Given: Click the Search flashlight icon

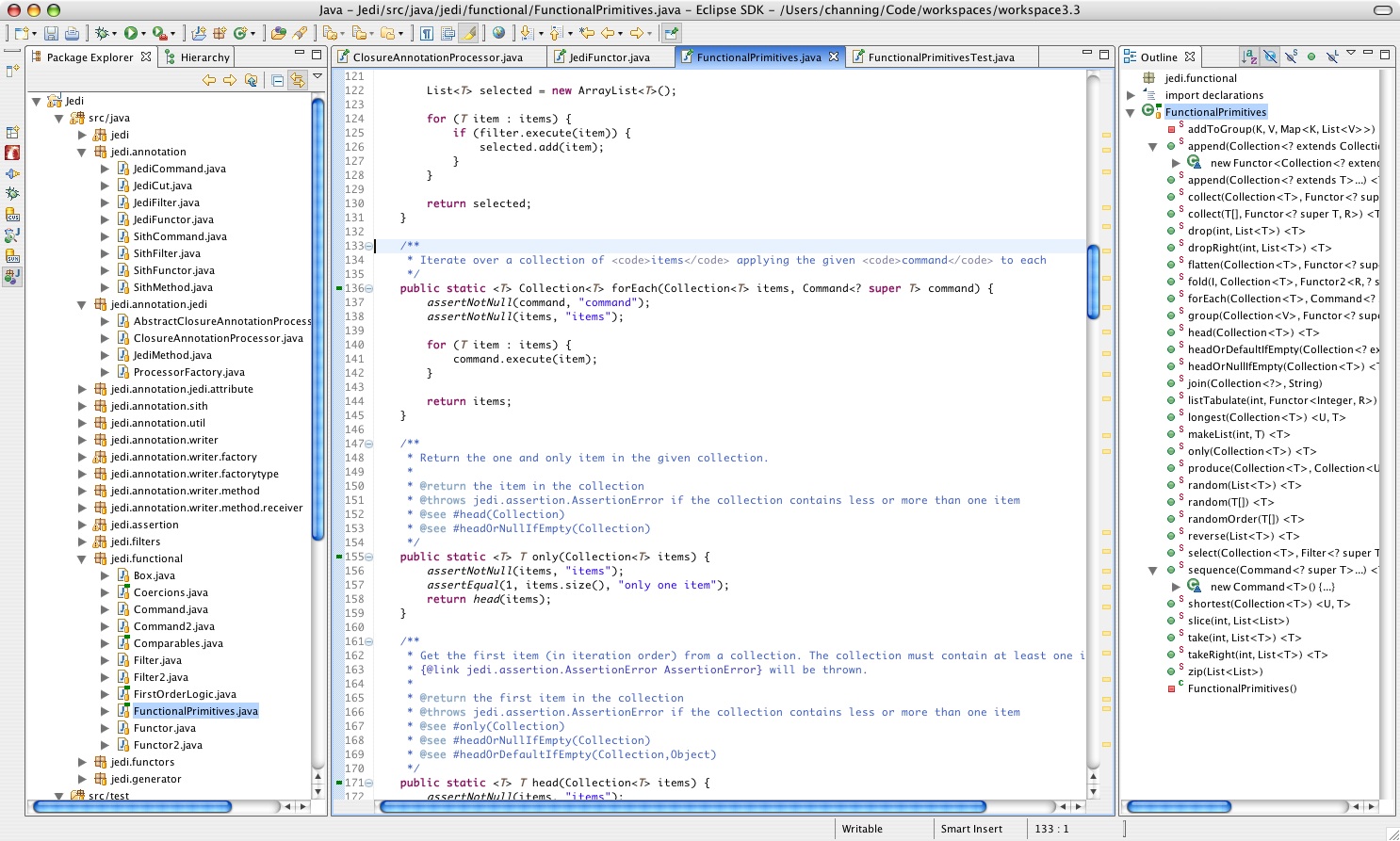Looking at the screenshot, I should [300, 33].
